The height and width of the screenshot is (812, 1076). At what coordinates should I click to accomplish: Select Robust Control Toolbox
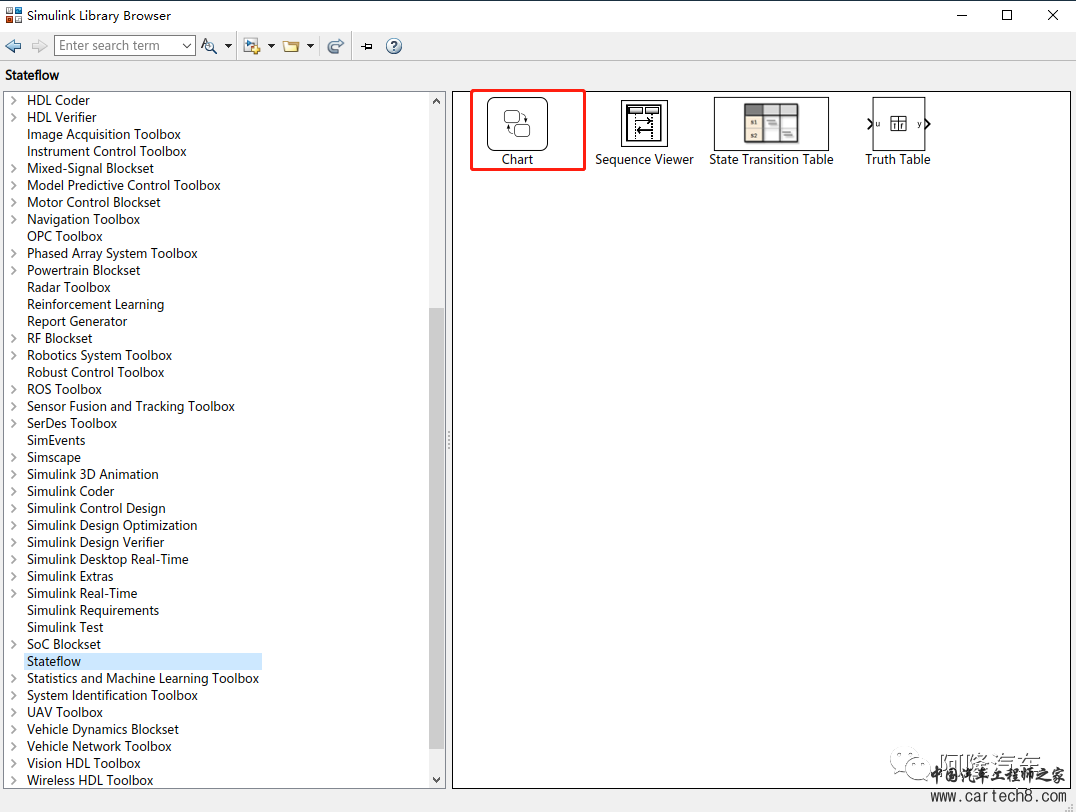point(95,372)
